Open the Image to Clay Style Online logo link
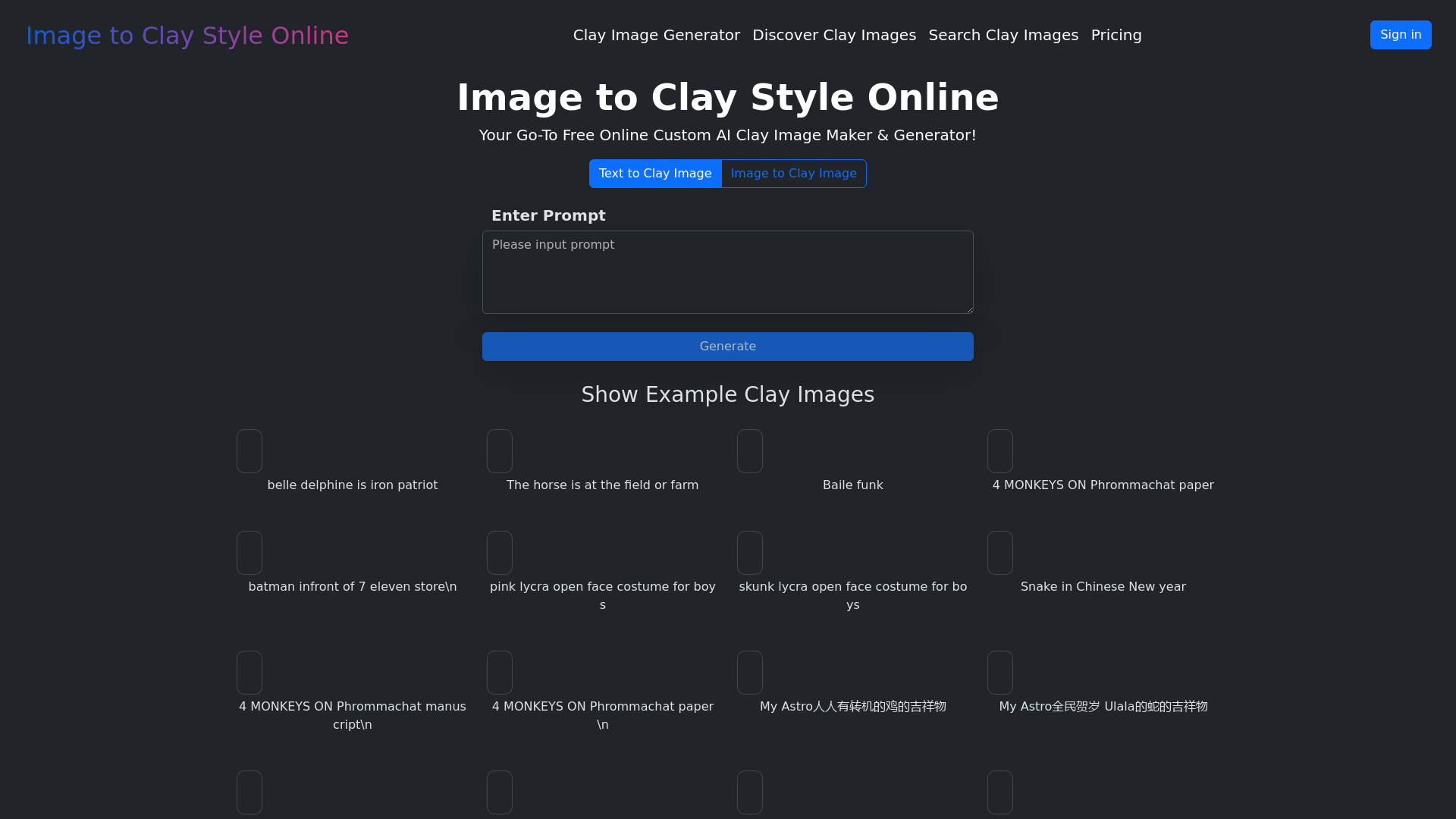This screenshot has height=819, width=1456. [x=187, y=36]
